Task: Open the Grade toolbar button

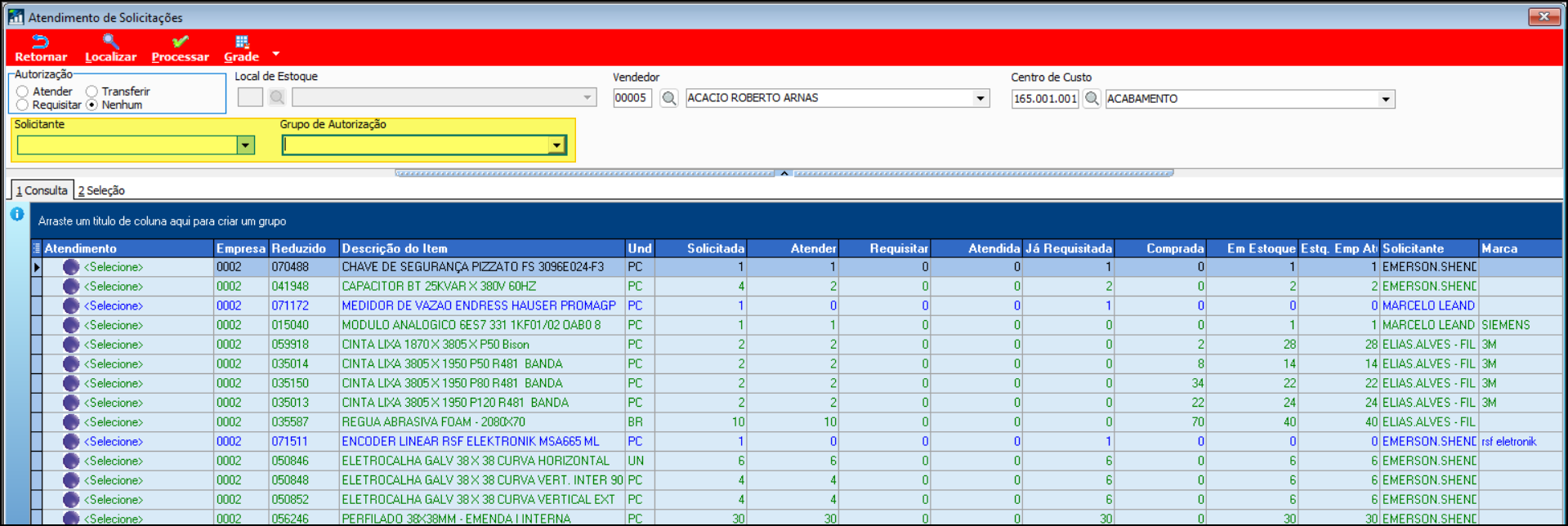Action: 242,48
